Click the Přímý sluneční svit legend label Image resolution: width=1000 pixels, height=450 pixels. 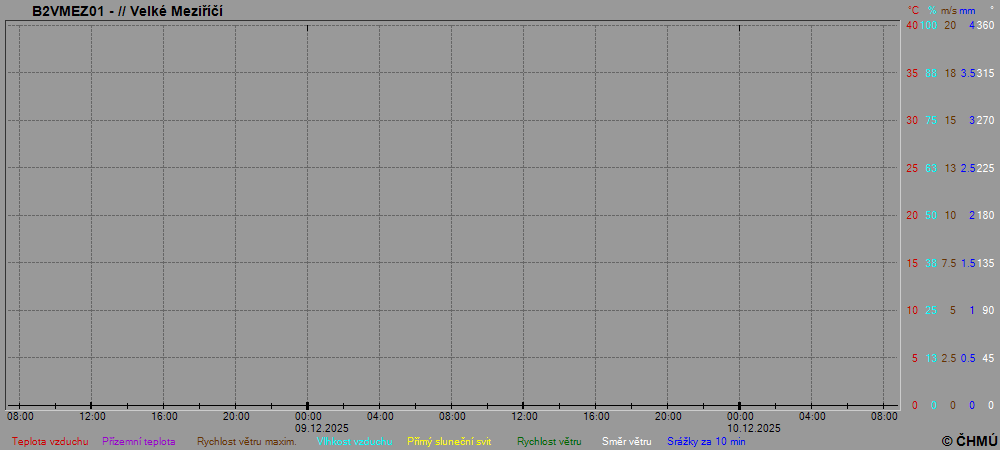coord(449,441)
